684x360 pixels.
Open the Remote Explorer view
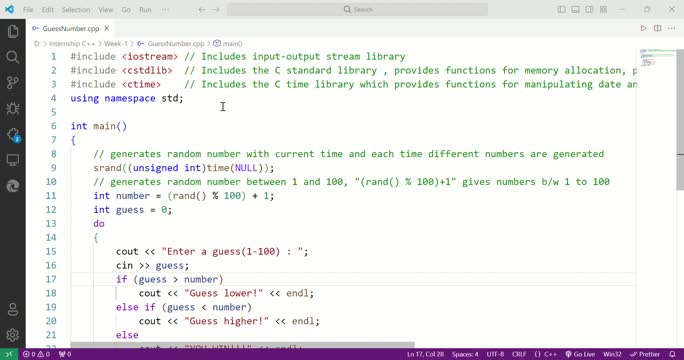click(x=13, y=160)
